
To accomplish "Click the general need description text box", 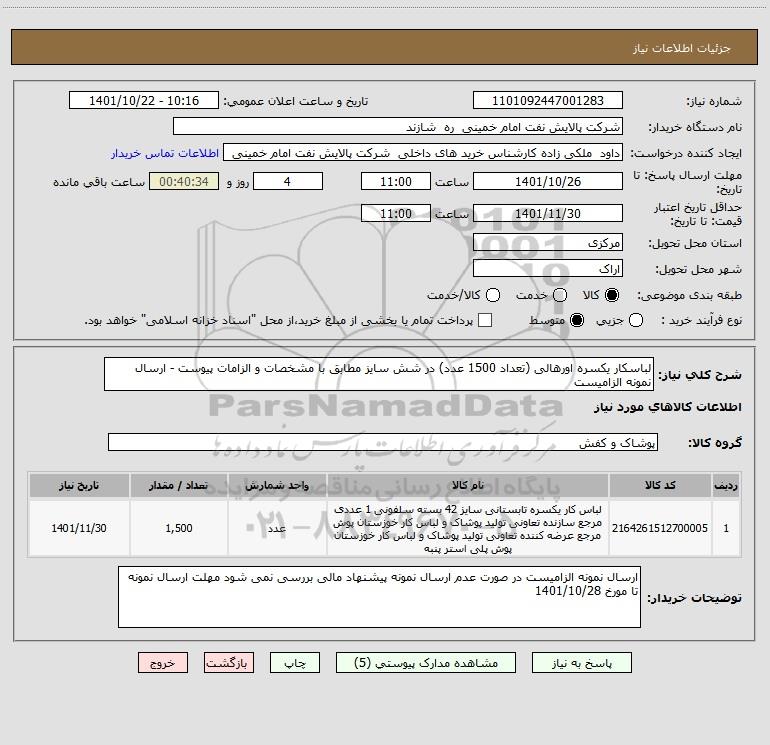I will [379, 375].
